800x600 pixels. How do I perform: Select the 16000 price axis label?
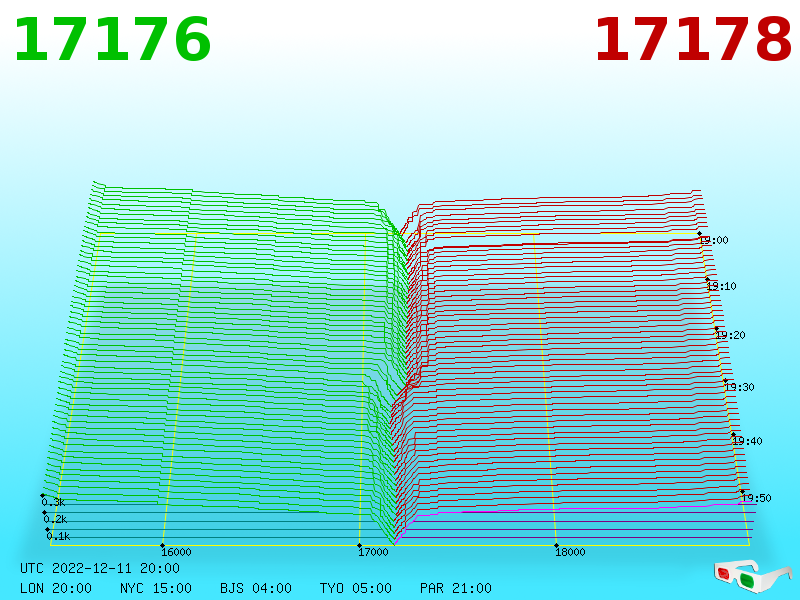(176, 552)
